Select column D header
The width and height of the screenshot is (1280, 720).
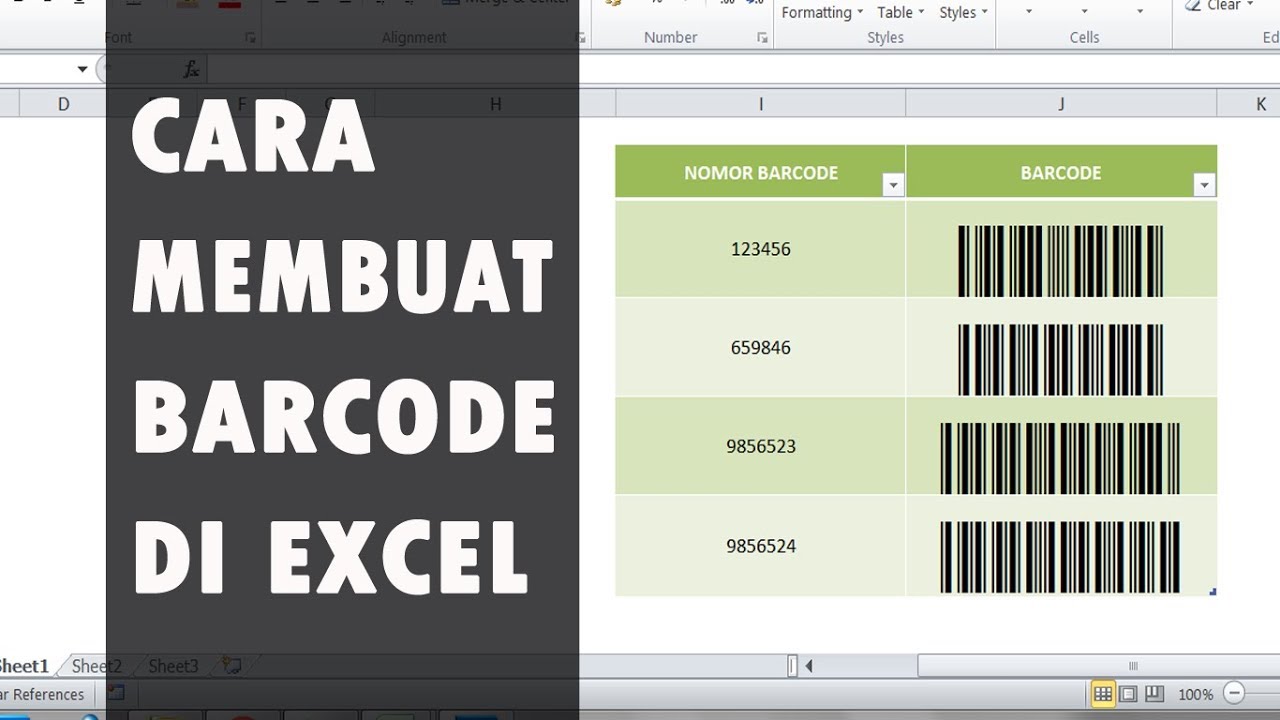pyautogui.click(x=63, y=104)
